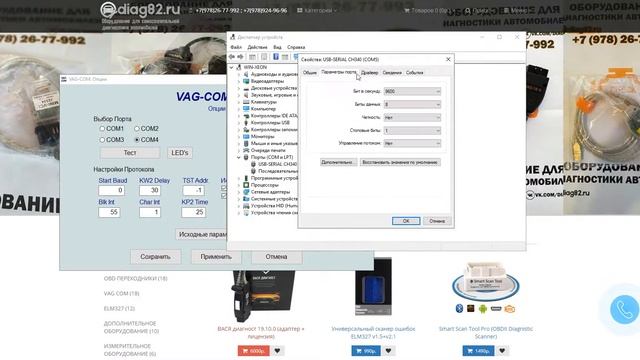Click the USB-SERIAL CH340 port icon
The width and height of the screenshot is (640, 360).
(x=253, y=164)
